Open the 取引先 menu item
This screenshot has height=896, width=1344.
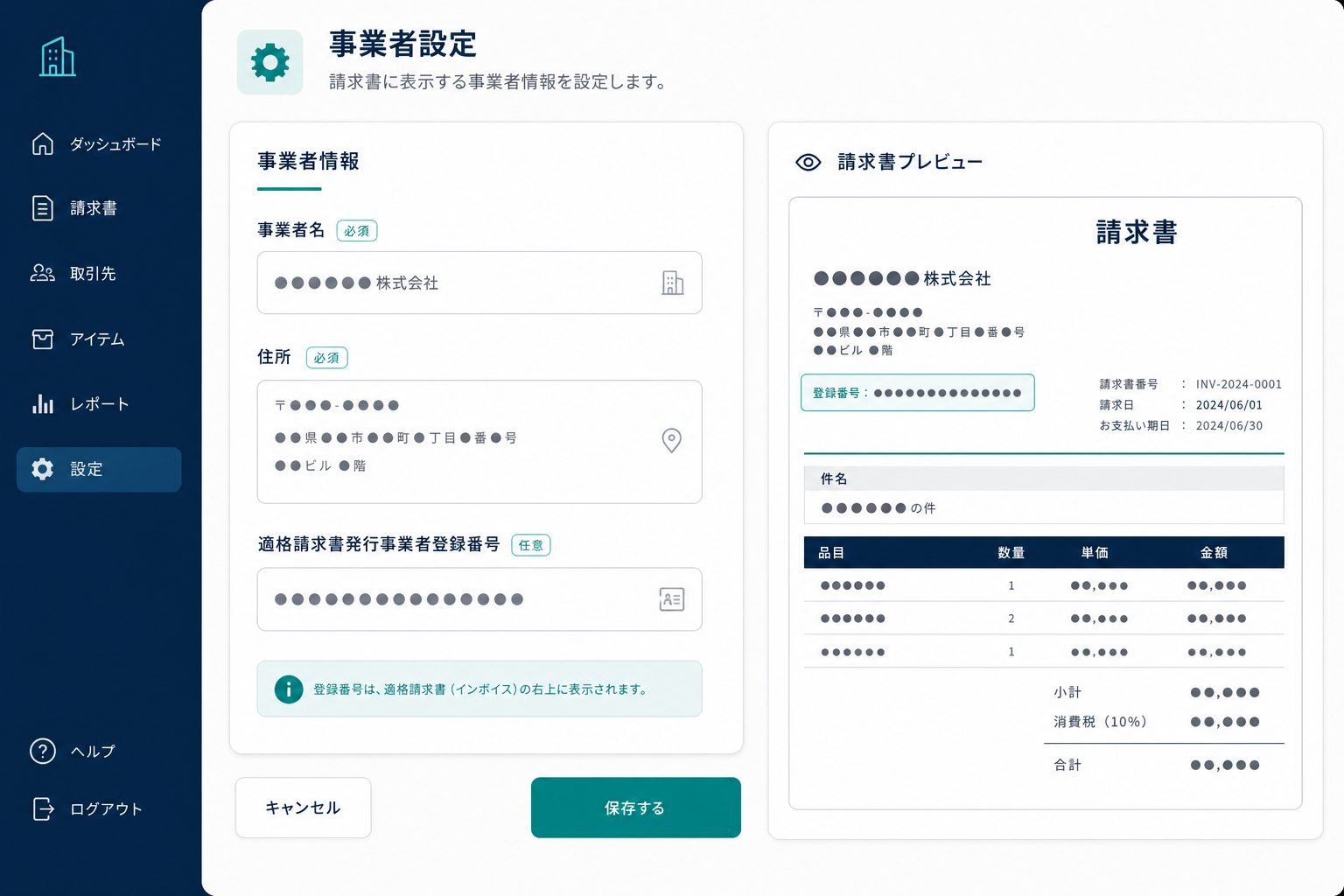point(99,273)
